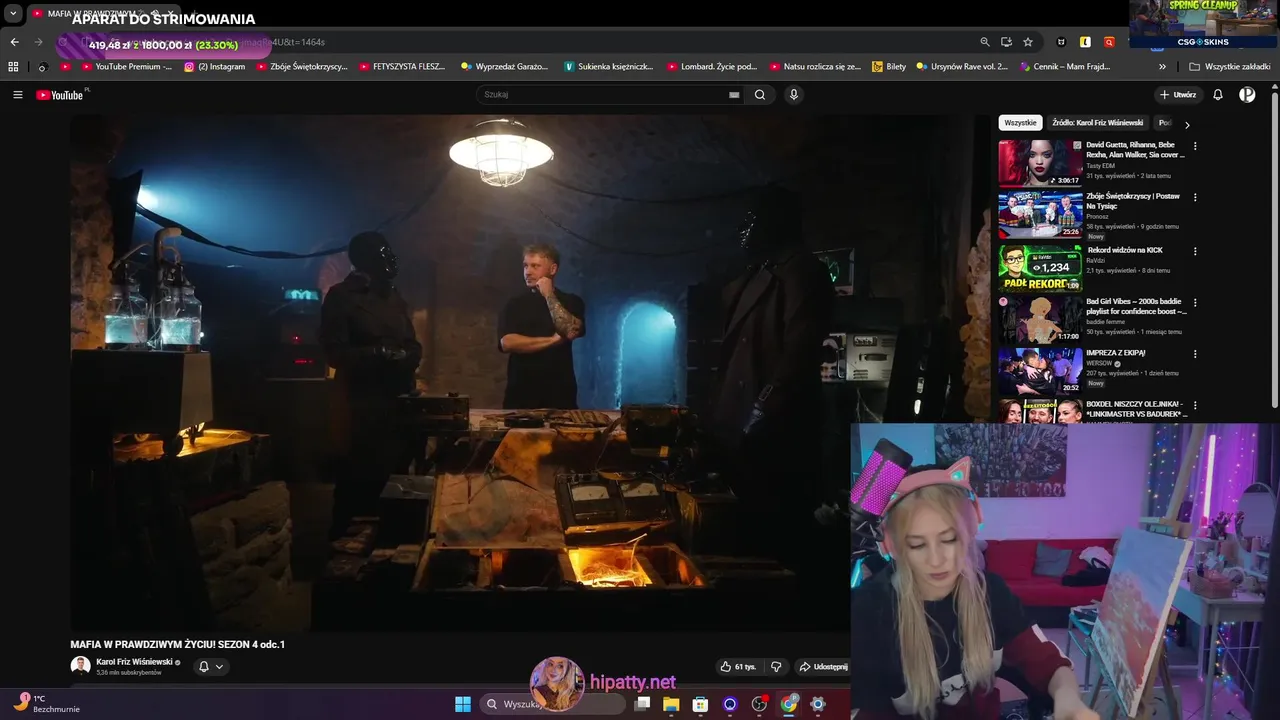Open subscription notification bell dropdown

point(210,667)
